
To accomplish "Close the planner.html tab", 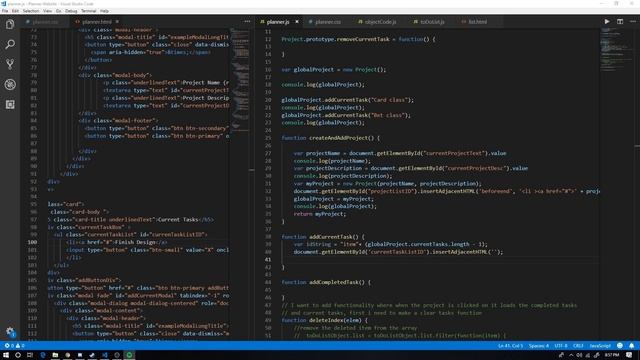I will click(117, 22).
